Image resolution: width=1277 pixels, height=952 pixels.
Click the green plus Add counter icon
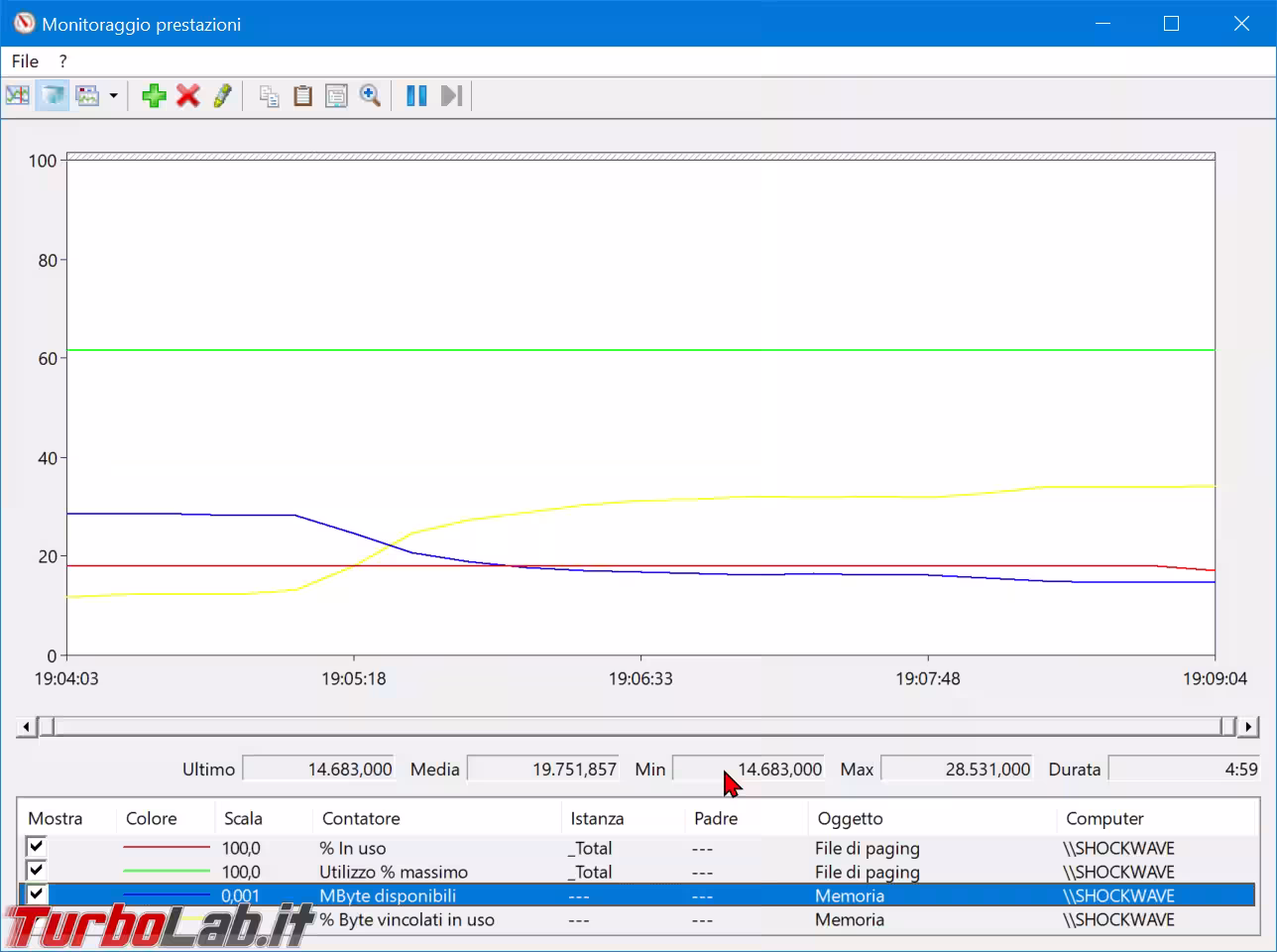[x=154, y=96]
